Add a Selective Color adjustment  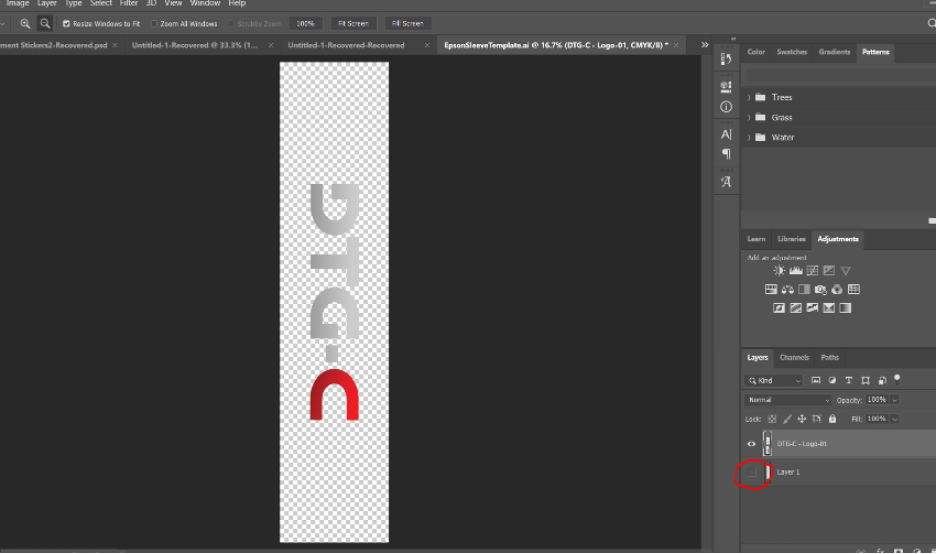[x=829, y=308]
